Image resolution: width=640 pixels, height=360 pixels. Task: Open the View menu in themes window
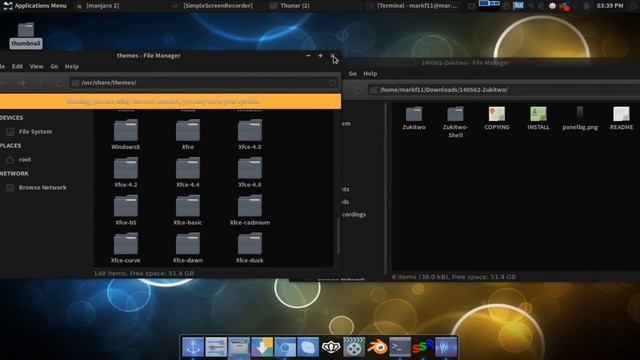pyautogui.click(x=36, y=66)
